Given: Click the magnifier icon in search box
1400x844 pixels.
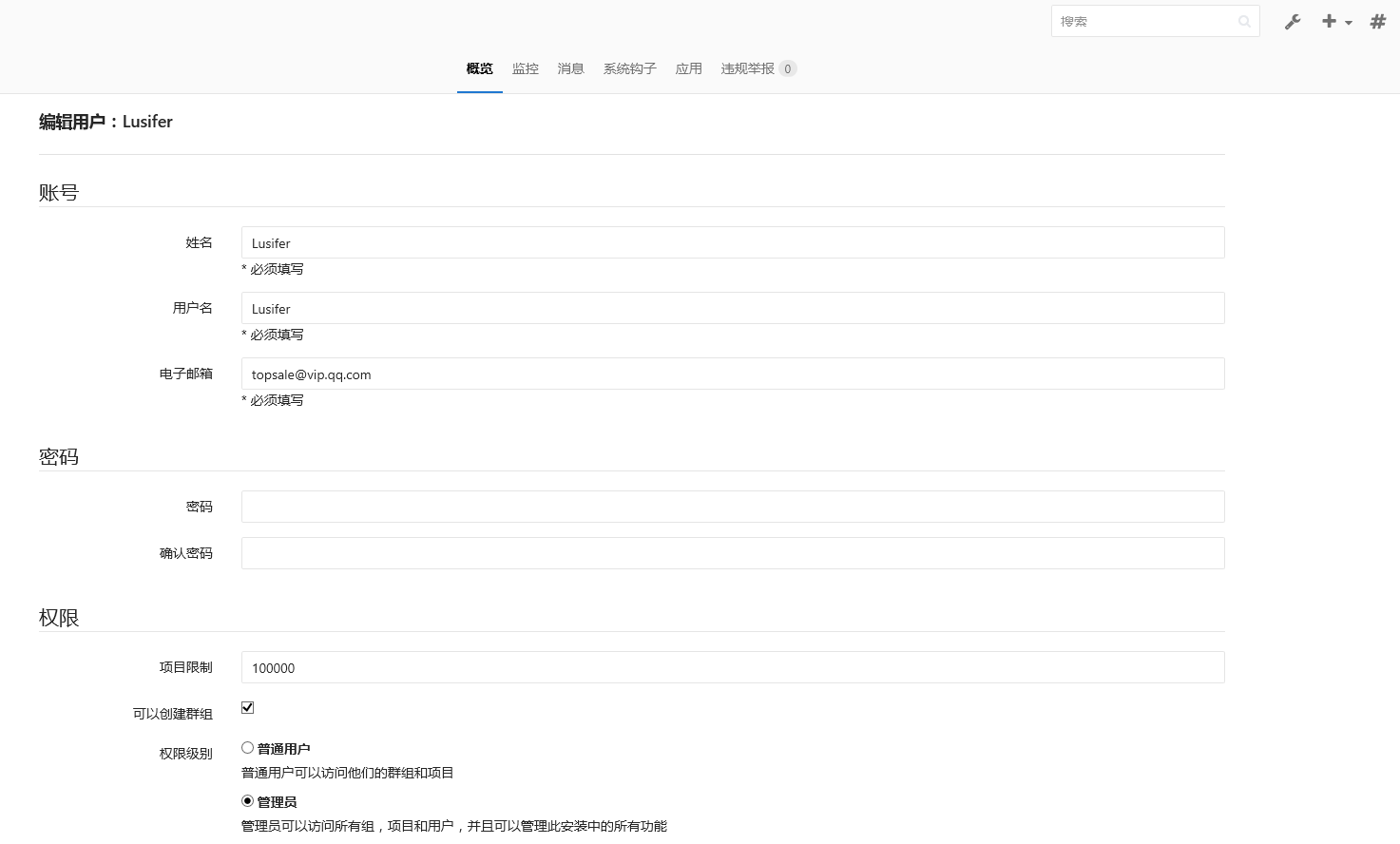Looking at the screenshot, I should click(x=1244, y=21).
